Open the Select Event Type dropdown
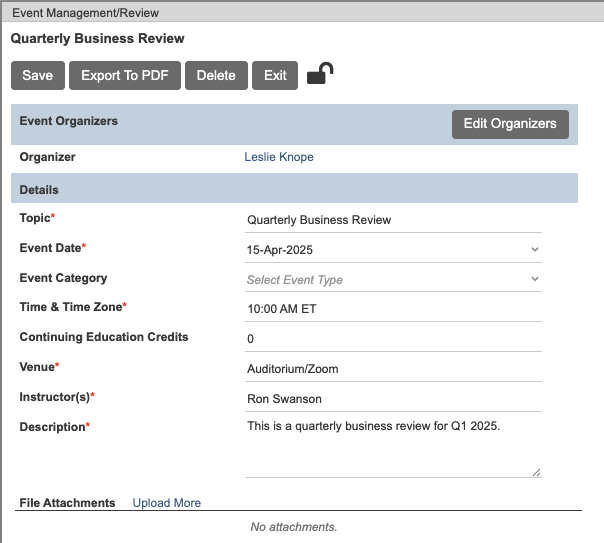This screenshot has width=604, height=543. tap(393, 280)
